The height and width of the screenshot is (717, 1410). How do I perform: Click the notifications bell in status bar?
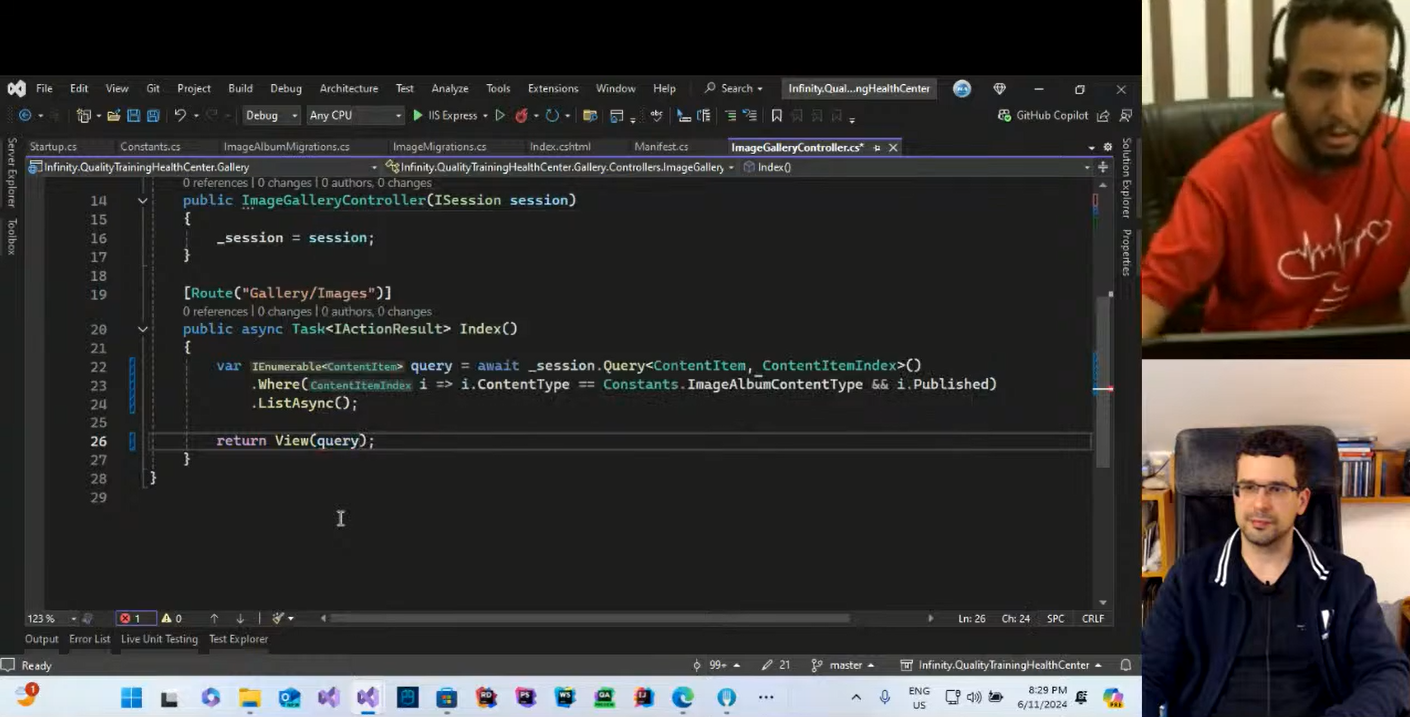coord(1125,665)
